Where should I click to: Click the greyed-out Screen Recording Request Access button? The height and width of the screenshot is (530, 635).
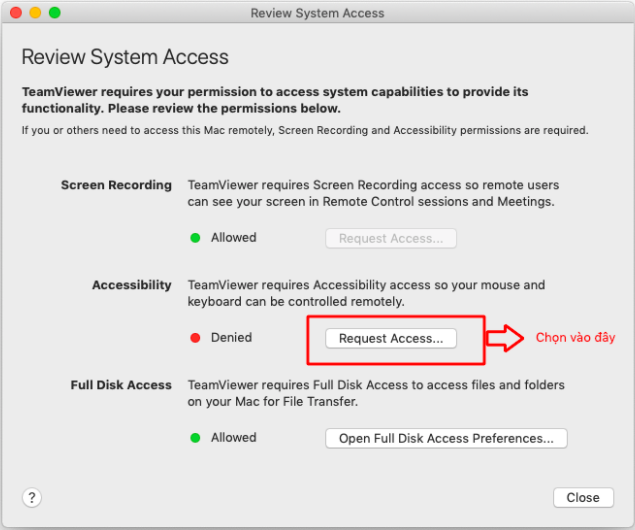390,238
